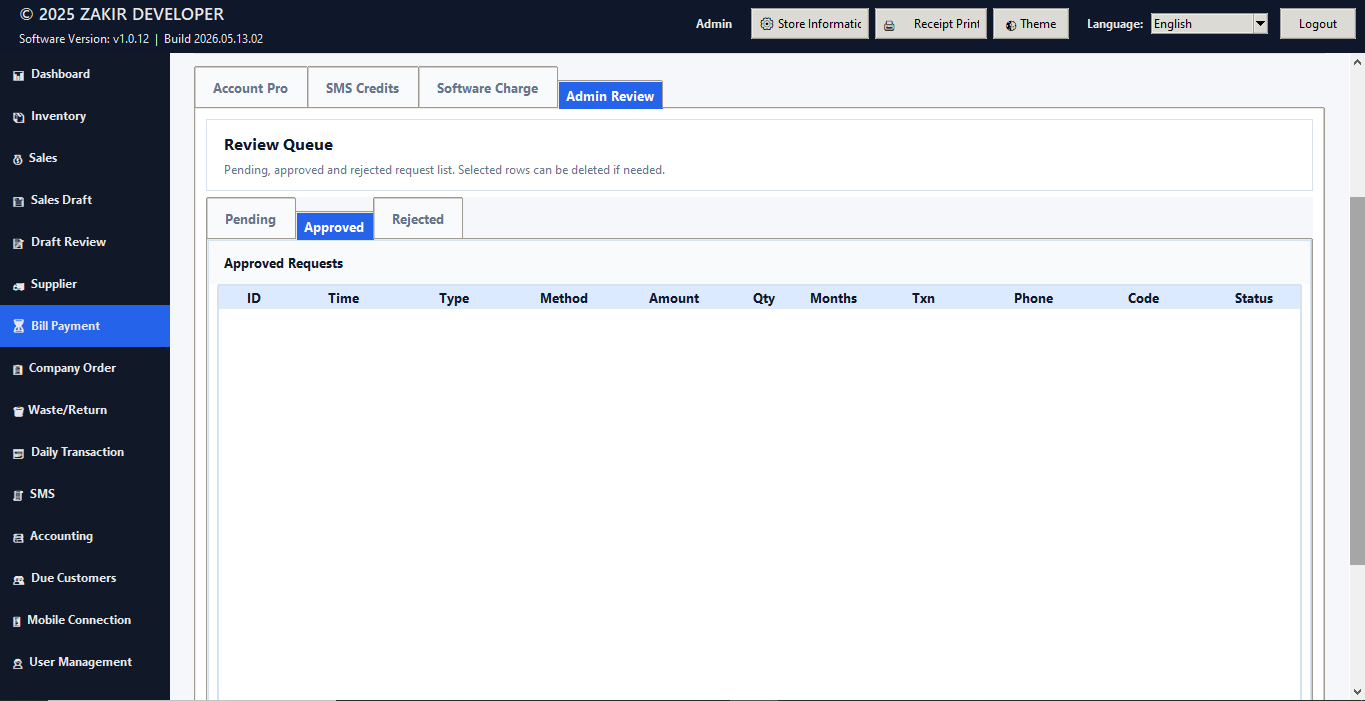Switch to the SMS Credits tab
1365x701 pixels.
[362, 88]
